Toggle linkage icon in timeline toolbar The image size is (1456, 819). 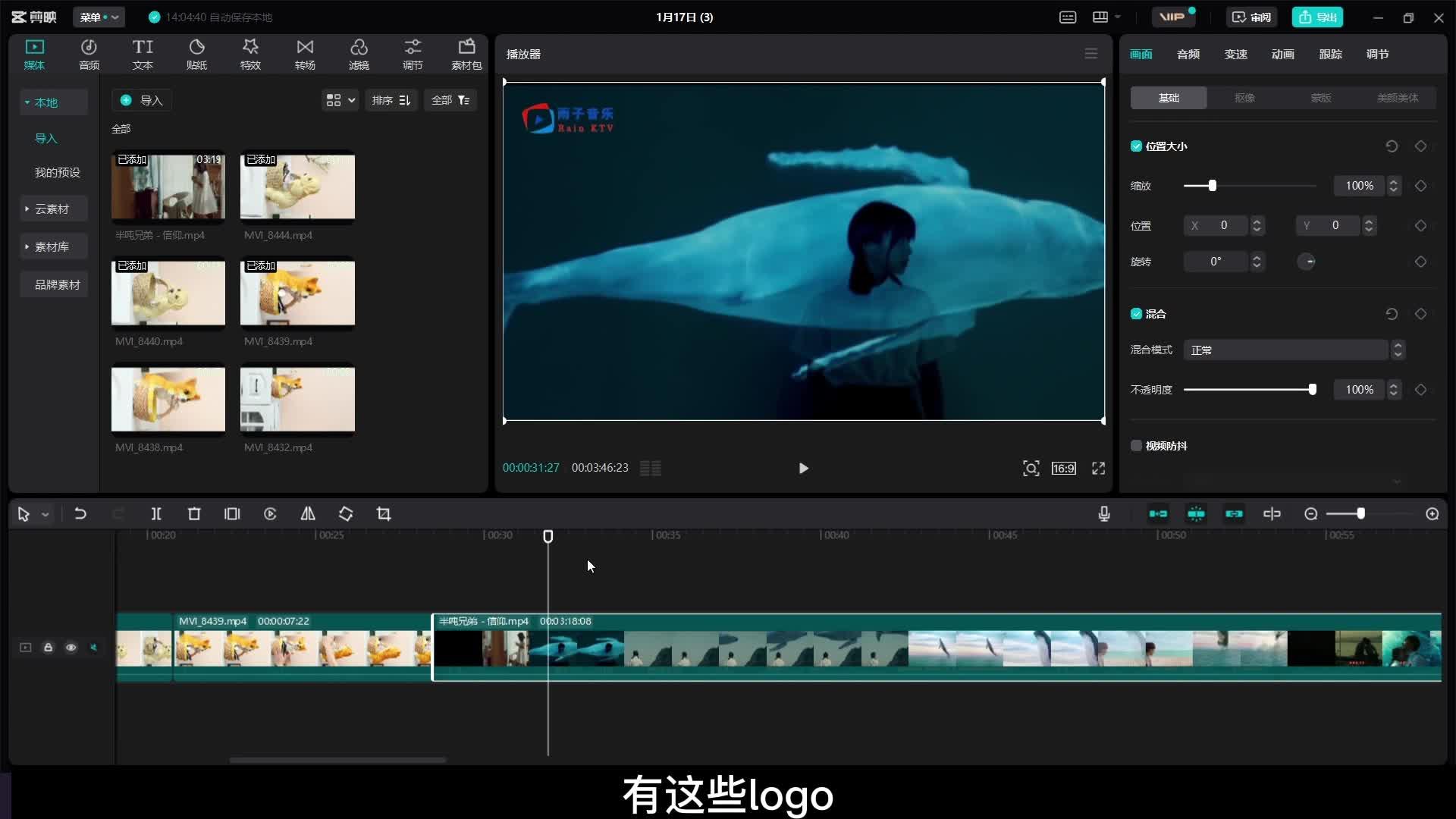click(x=1234, y=514)
